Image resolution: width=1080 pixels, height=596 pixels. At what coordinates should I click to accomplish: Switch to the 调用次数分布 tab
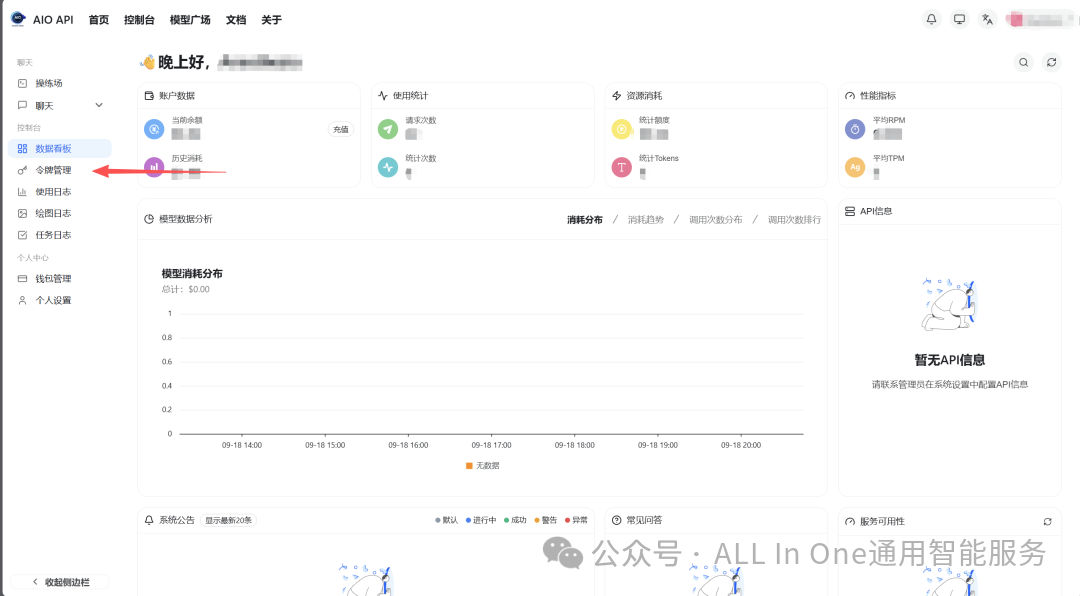click(x=716, y=220)
